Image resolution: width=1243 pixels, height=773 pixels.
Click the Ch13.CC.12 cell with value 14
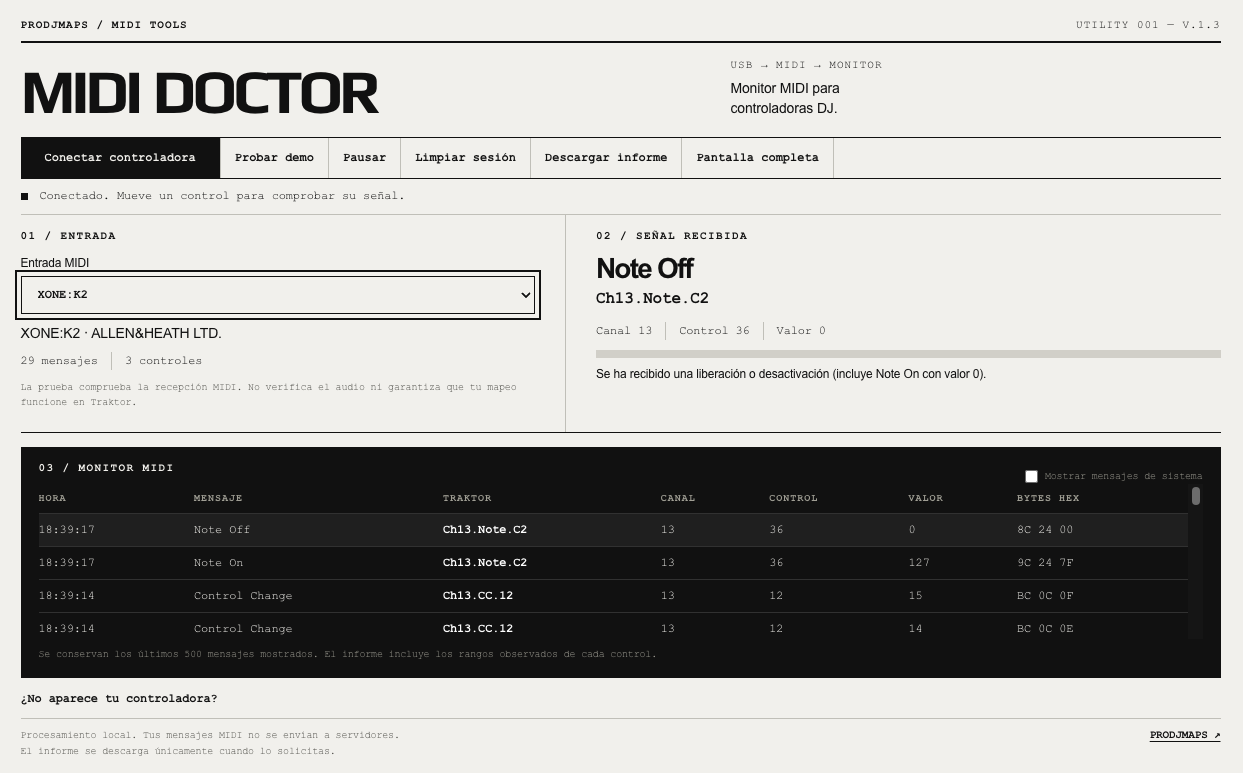pos(478,629)
